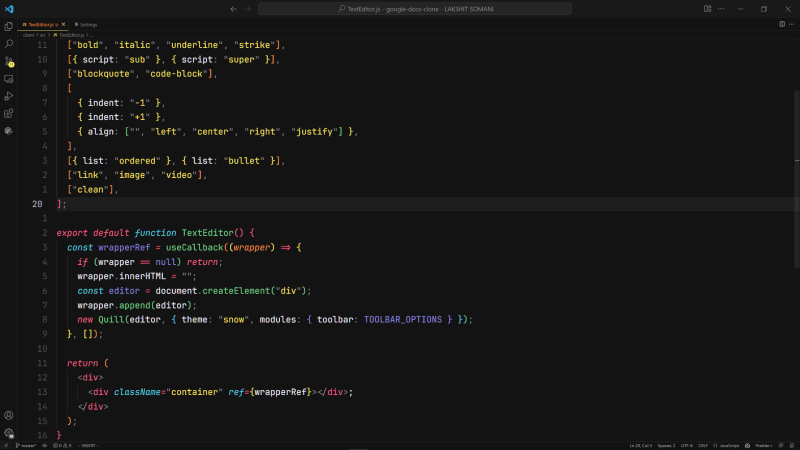Click the "justify" string in align array
The width and height of the screenshot is (800, 450).
pos(317,132)
